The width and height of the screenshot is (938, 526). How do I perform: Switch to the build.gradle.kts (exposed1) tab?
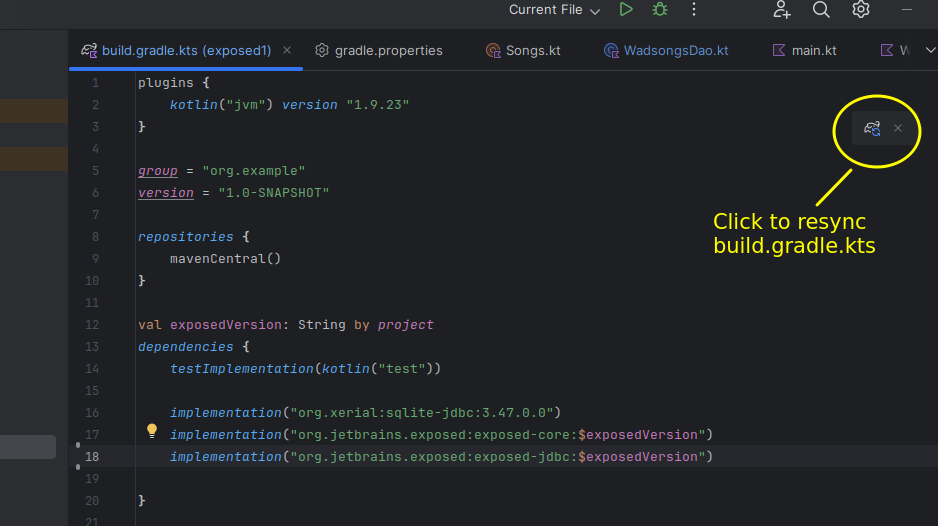pyautogui.click(x=186, y=51)
